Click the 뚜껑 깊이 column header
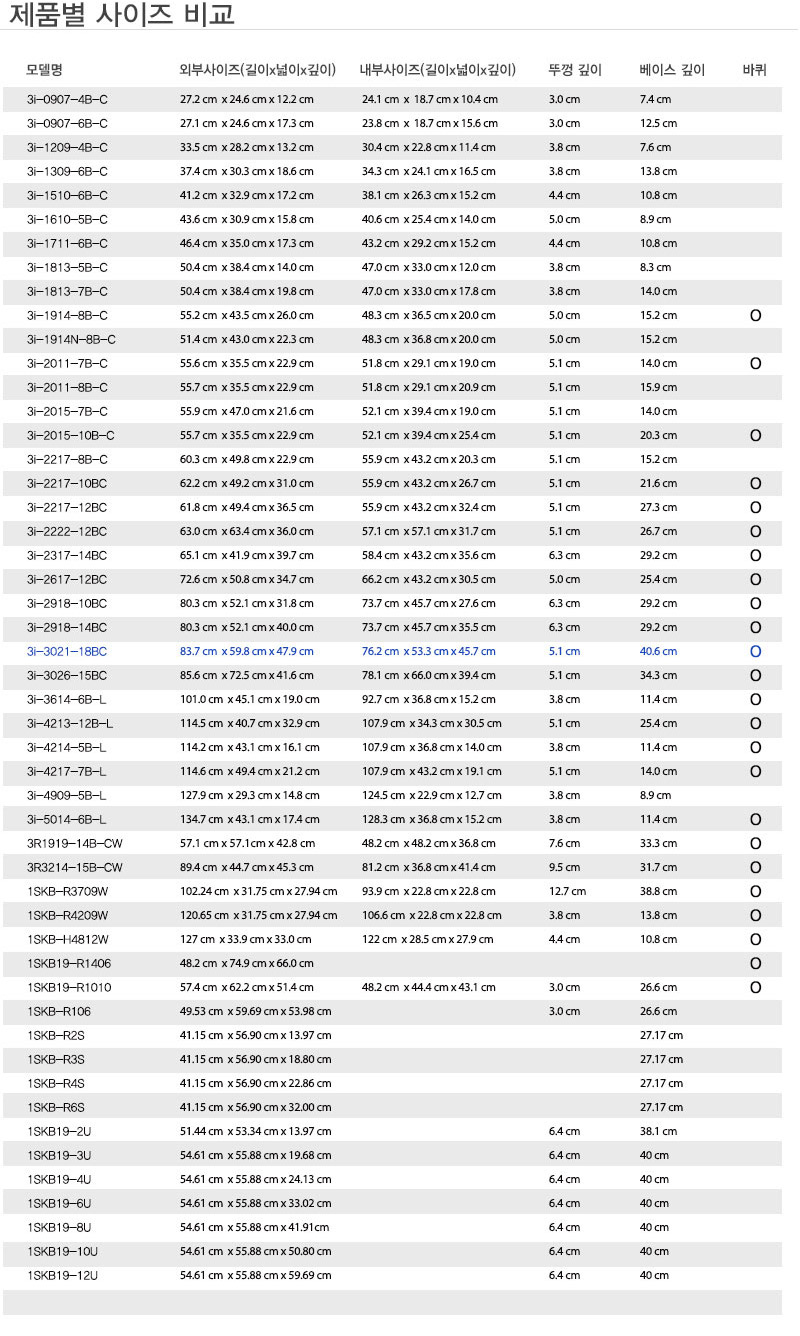Viewport: 800px width, 1336px height. pos(575,70)
